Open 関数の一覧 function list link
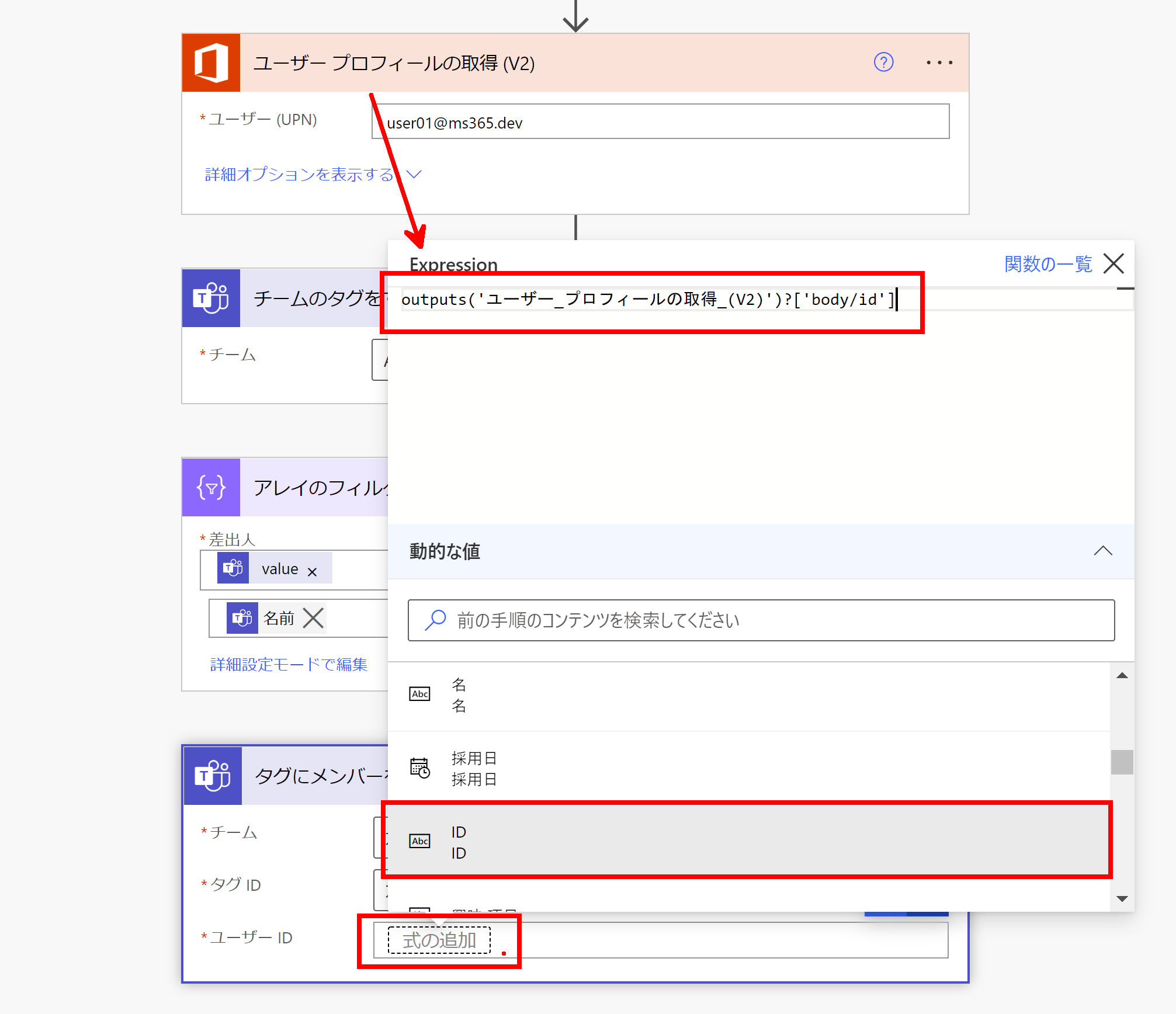 [x=1047, y=264]
